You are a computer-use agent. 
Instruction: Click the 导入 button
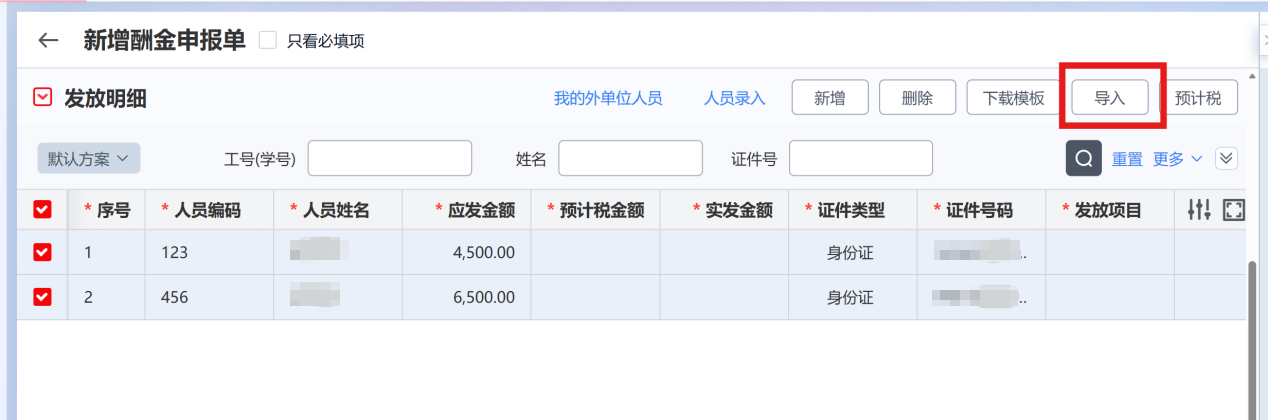1110,98
